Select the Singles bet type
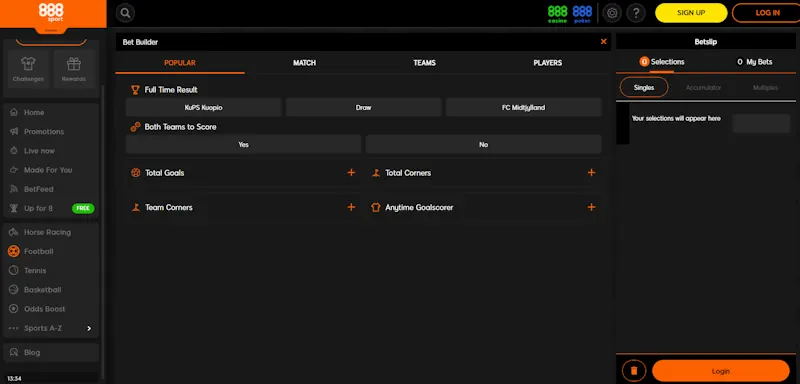This screenshot has height=384, width=800. pyautogui.click(x=644, y=87)
